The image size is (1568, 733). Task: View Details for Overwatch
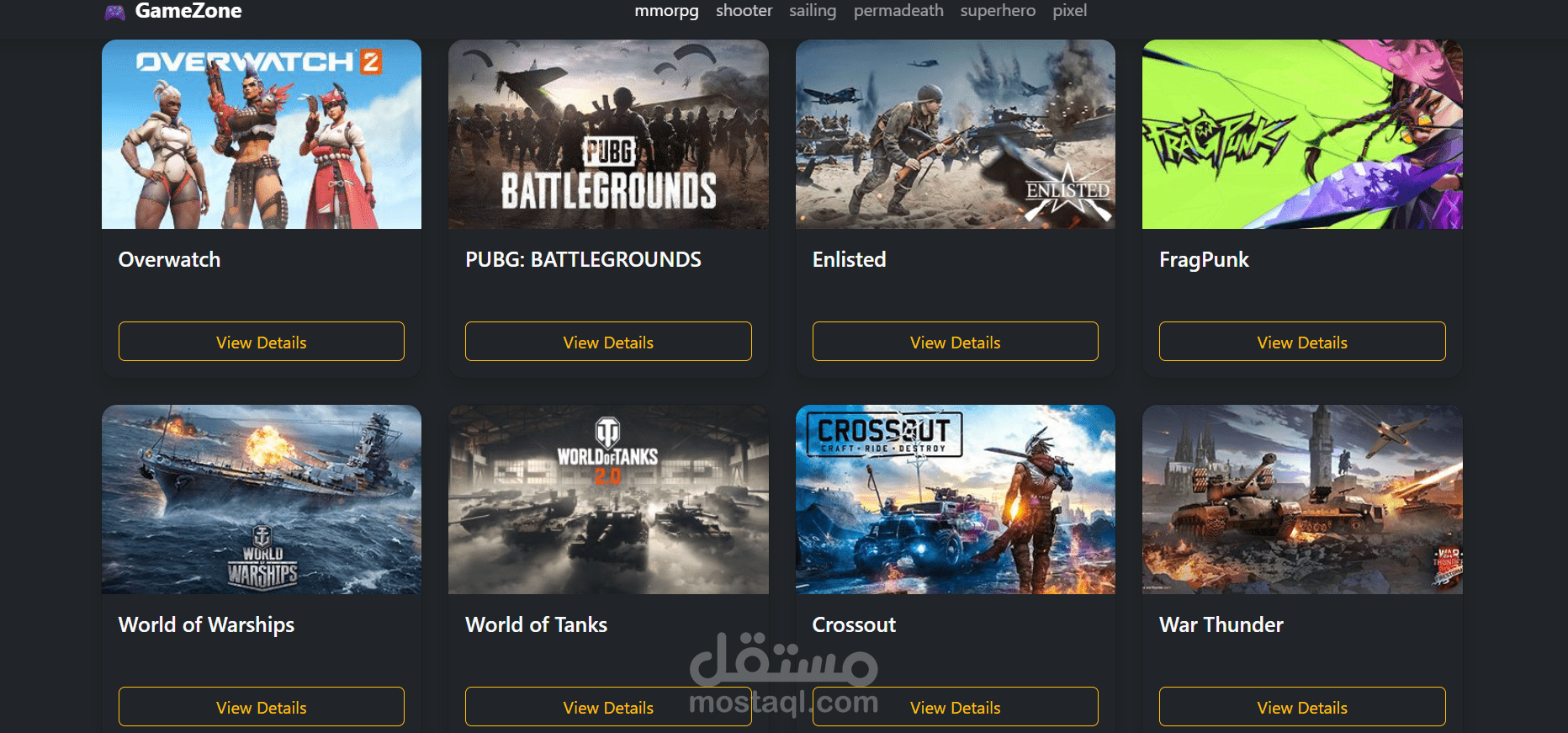pyautogui.click(x=262, y=342)
